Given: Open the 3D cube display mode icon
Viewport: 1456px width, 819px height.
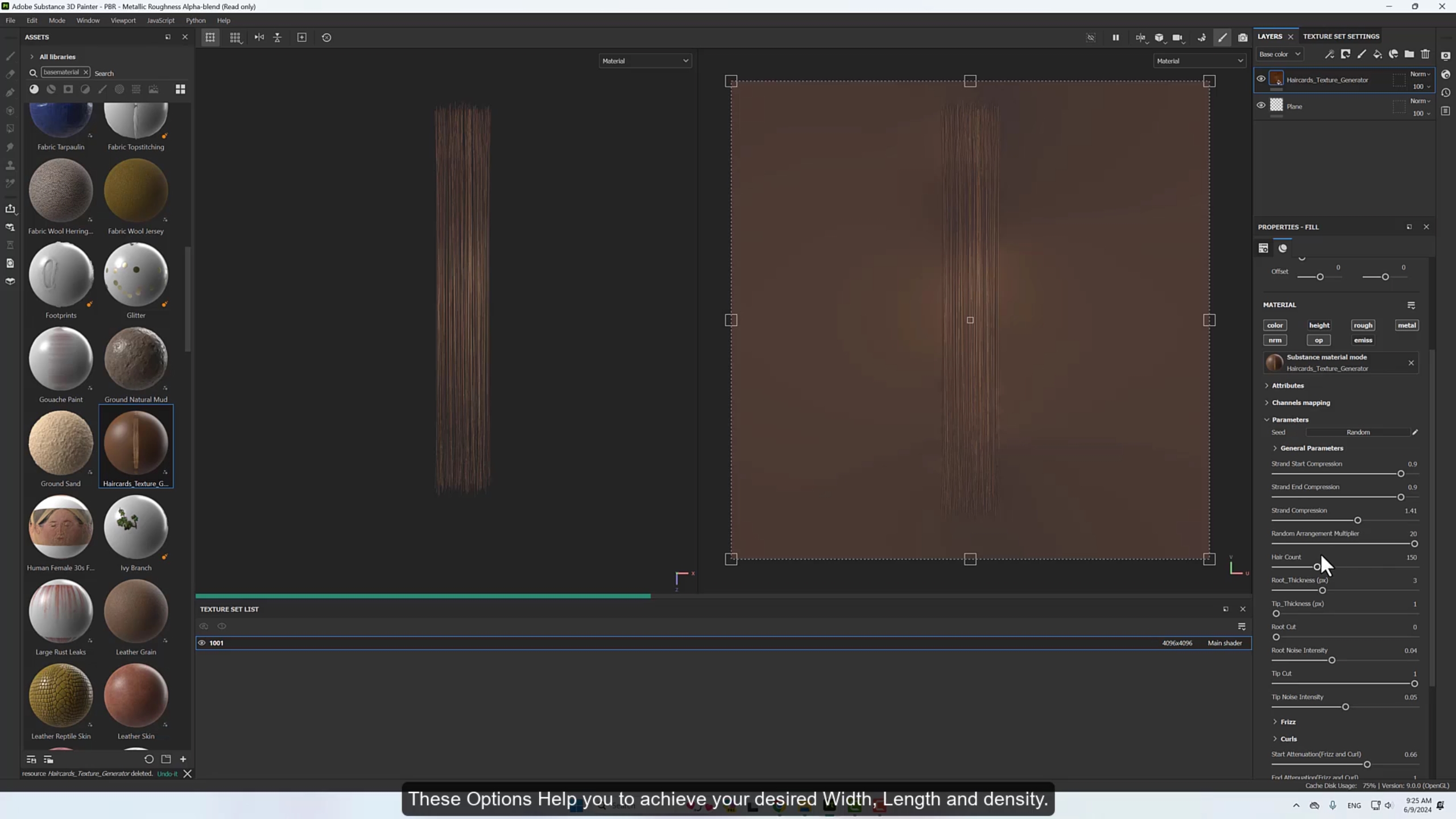Looking at the screenshot, I should (x=1159, y=38).
